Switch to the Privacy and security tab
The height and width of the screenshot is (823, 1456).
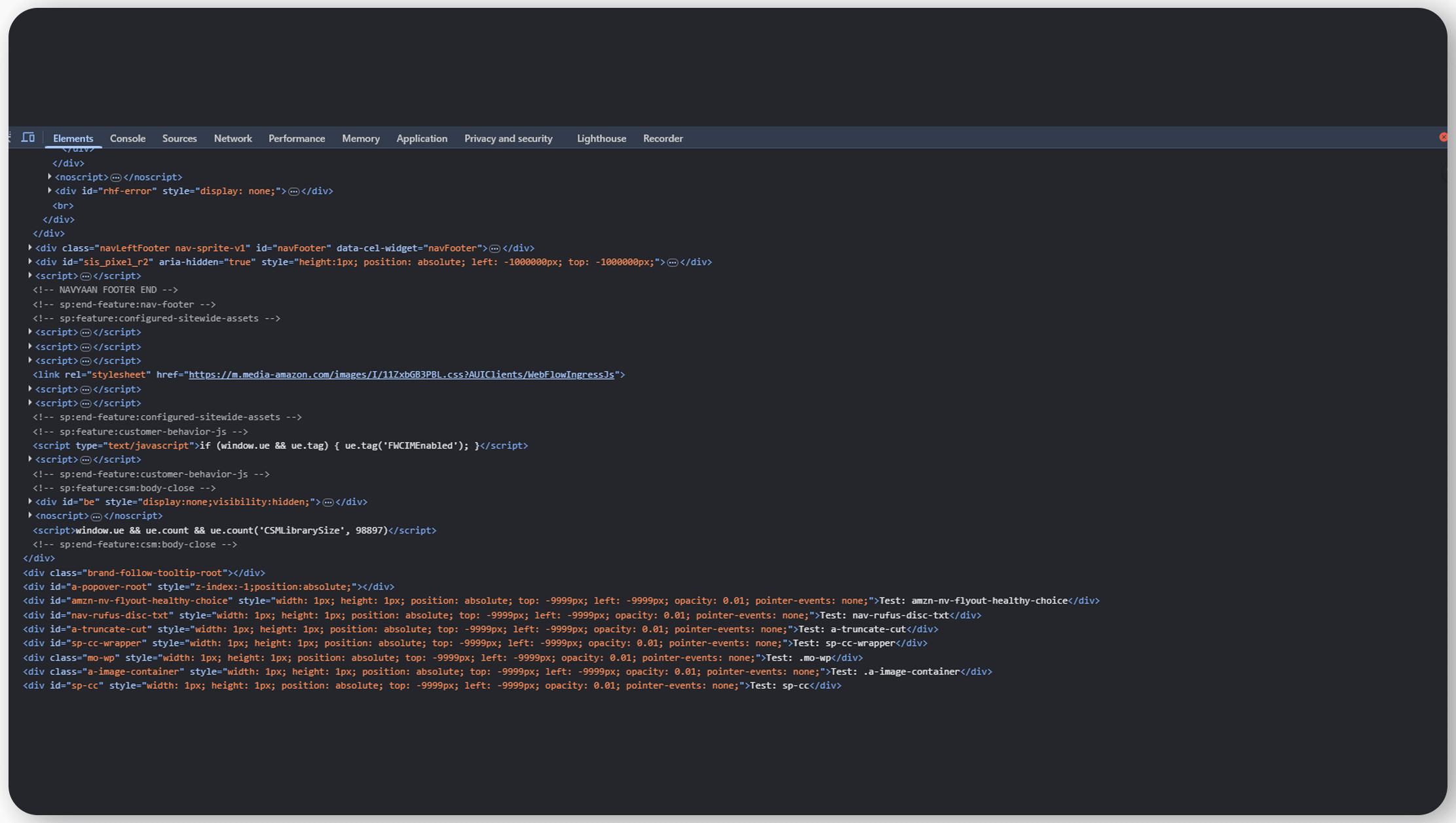pos(508,138)
